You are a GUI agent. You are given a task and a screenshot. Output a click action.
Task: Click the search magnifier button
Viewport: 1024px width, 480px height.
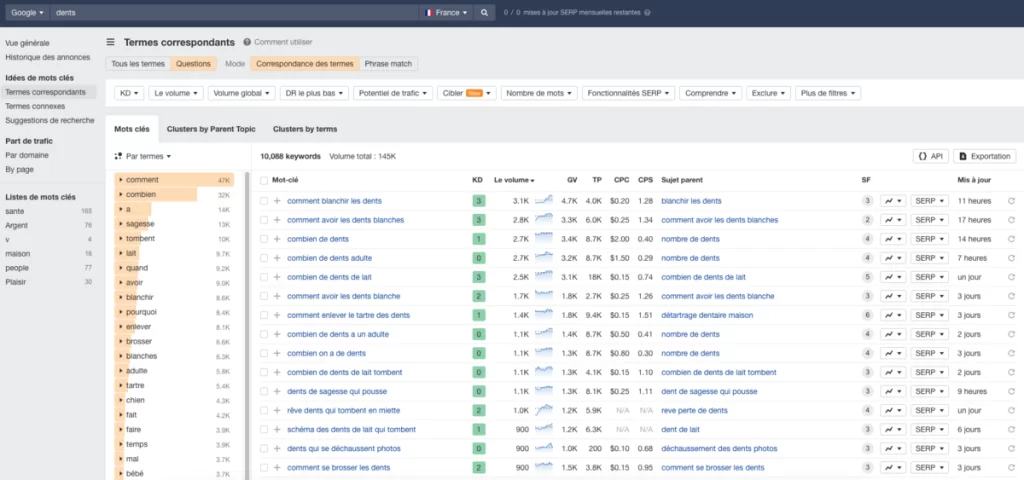click(484, 12)
